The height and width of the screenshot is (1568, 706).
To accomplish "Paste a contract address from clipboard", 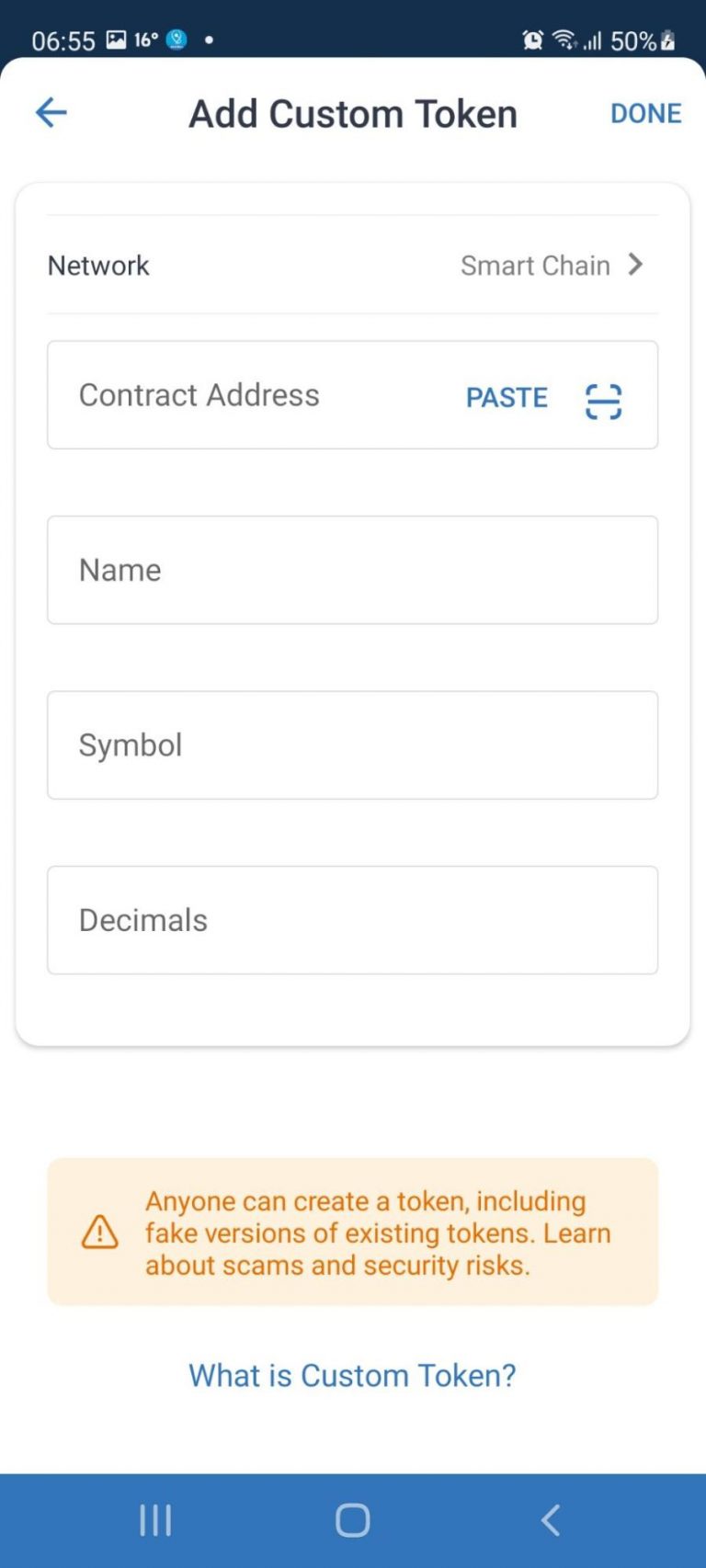I will tap(507, 397).
